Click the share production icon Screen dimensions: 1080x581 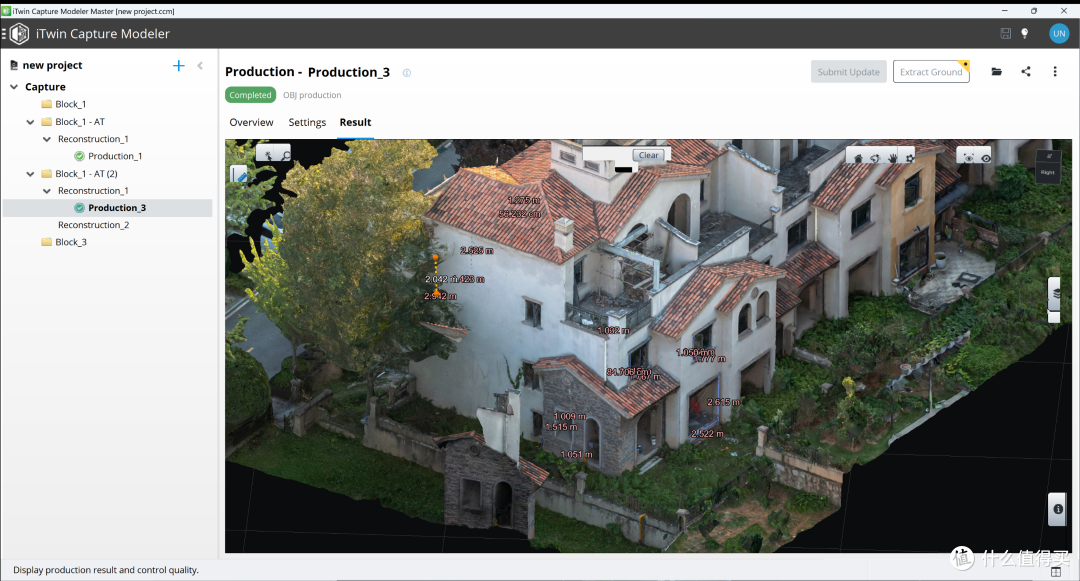[x=1026, y=72]
